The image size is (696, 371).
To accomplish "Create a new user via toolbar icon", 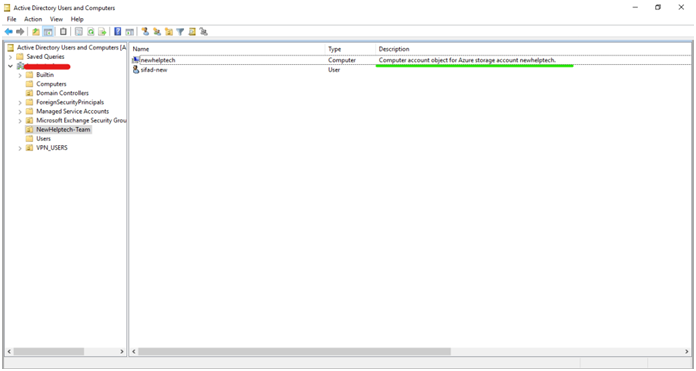I will (x=145, y=32).
